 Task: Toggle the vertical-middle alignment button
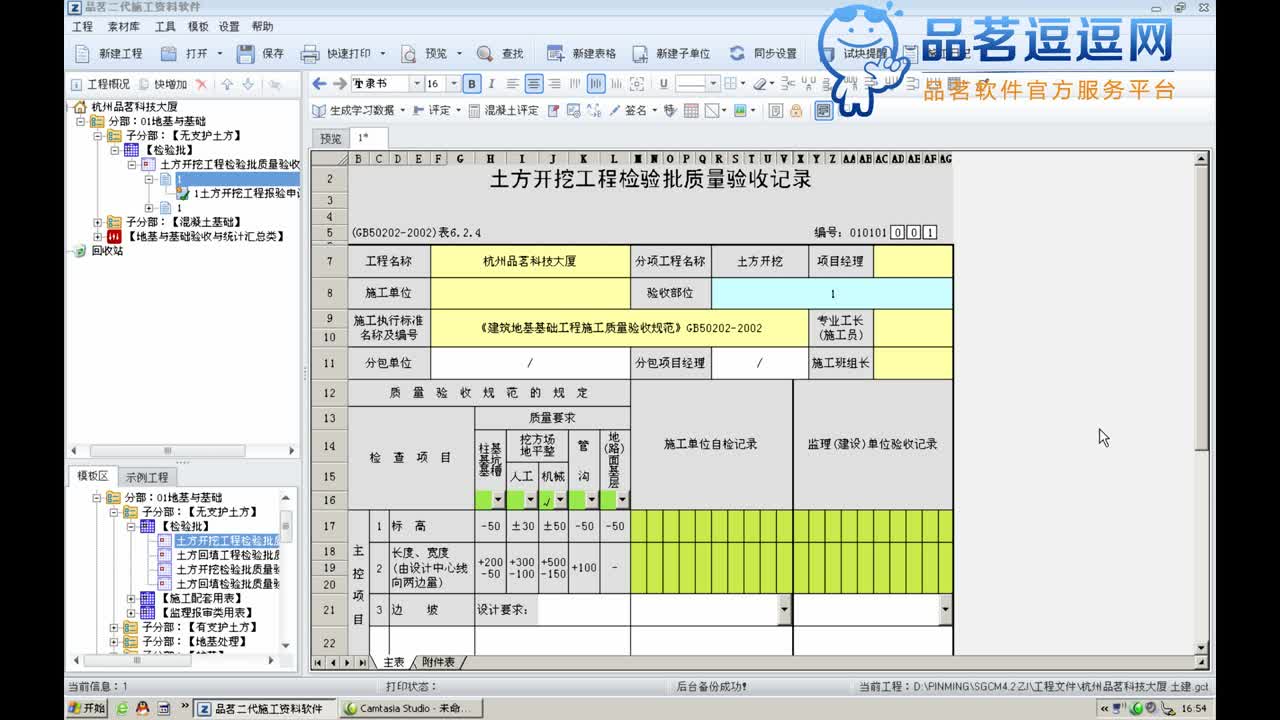click(596, 84)
